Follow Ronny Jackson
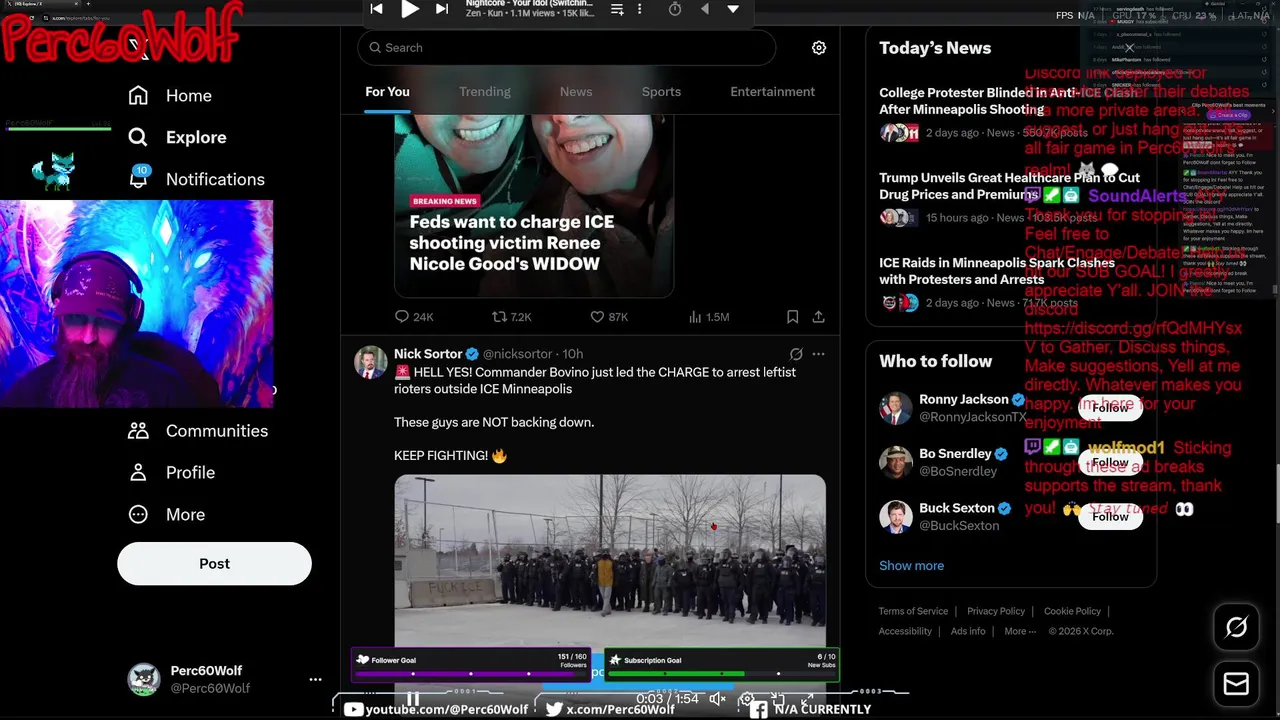The height and width of the screenshot is (720, 1280). click(x=1110, y=408)
